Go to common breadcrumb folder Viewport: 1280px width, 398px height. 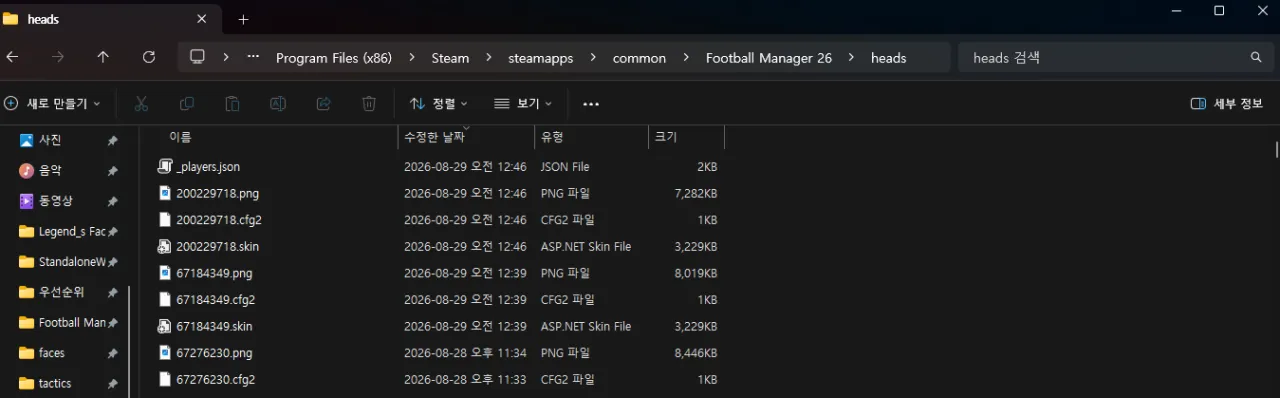click(x=639, y=58)
